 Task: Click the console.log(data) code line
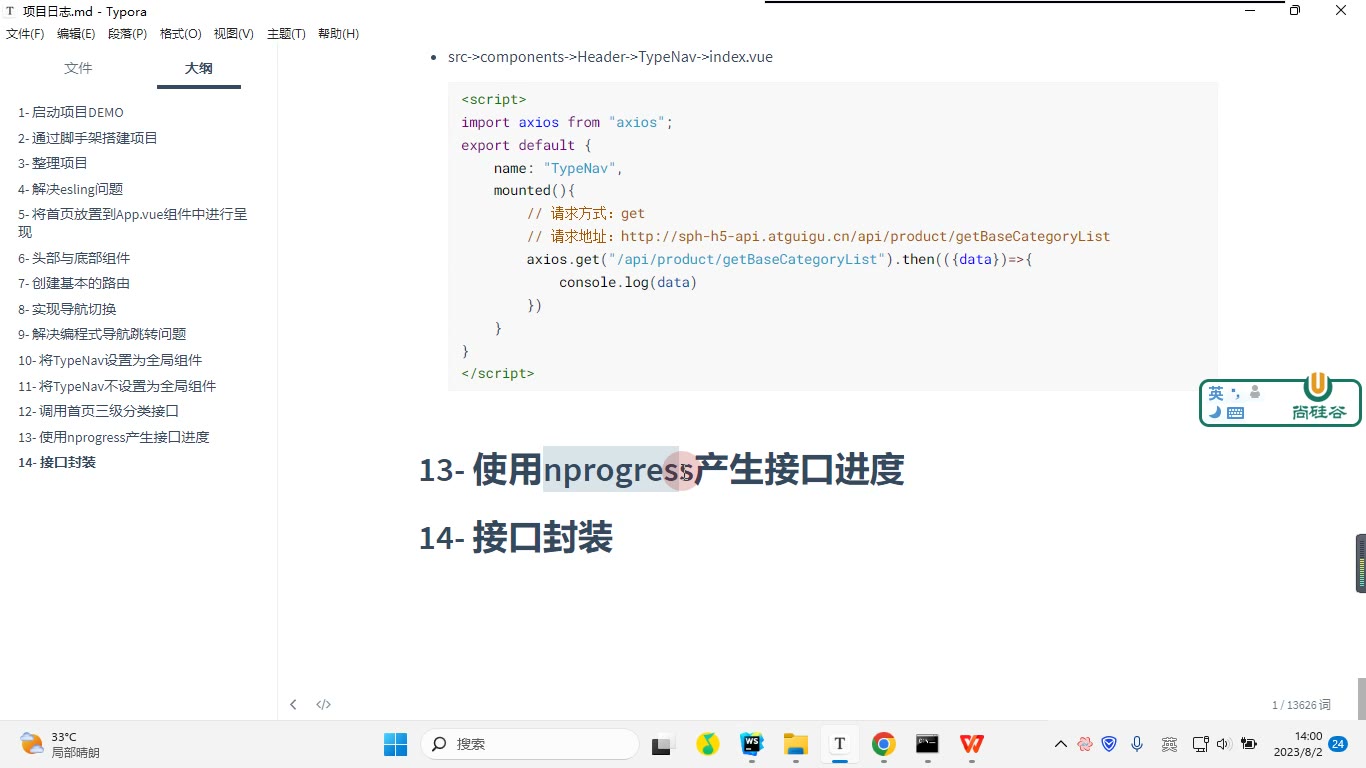[628, 282]
